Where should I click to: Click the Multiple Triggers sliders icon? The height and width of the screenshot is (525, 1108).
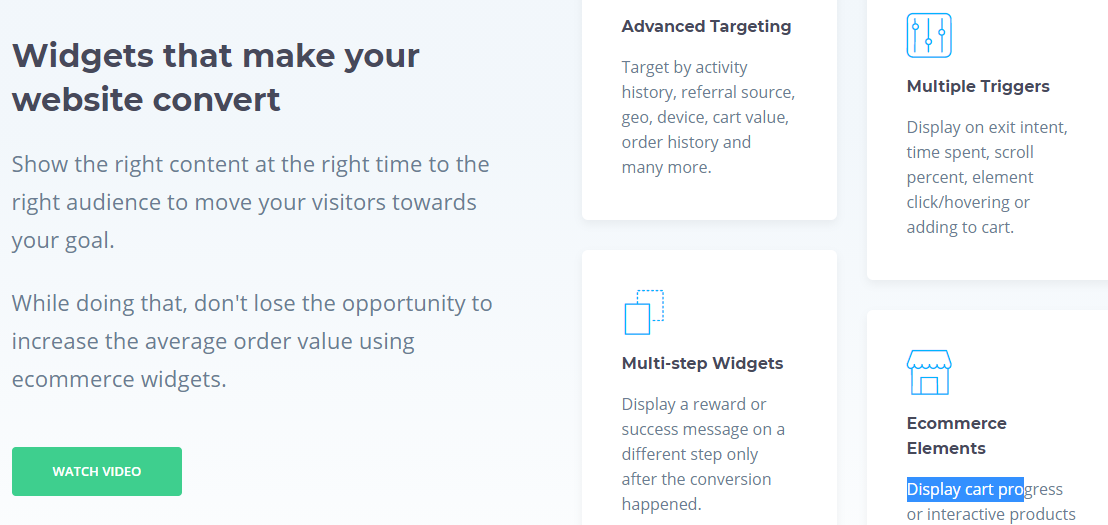[x=929, y=35]
